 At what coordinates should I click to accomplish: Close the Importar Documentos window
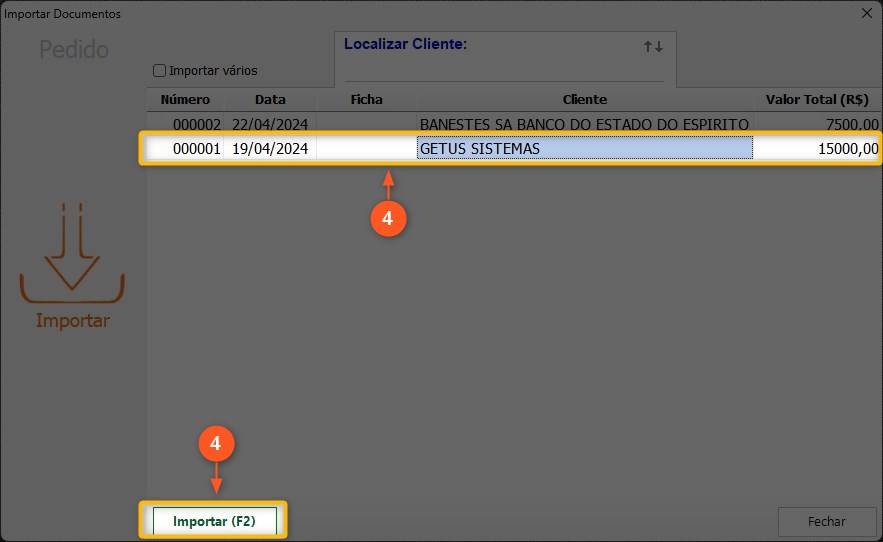pyautogui.click(x=866, y=13)
